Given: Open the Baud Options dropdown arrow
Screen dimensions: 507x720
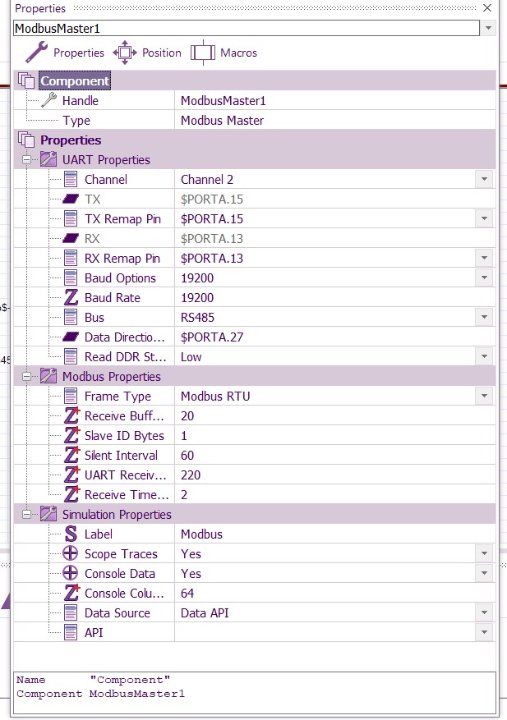Looking at the screenshot, I should pos(484,278).
